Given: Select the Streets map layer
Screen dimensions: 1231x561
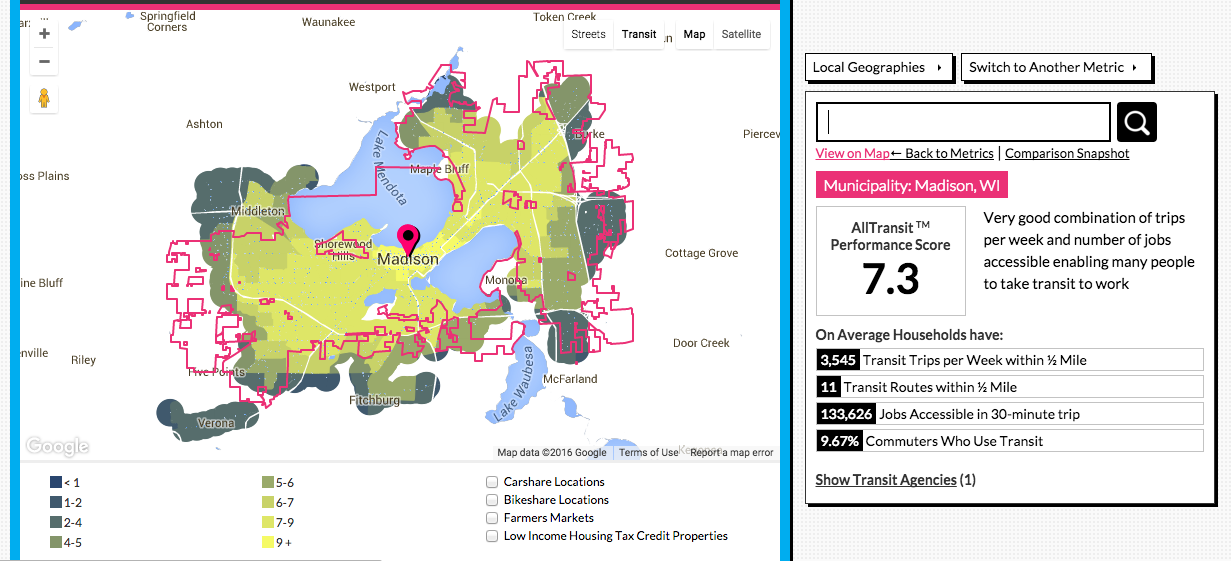Looking at the screenshot, I should click(x=588, y=34).
